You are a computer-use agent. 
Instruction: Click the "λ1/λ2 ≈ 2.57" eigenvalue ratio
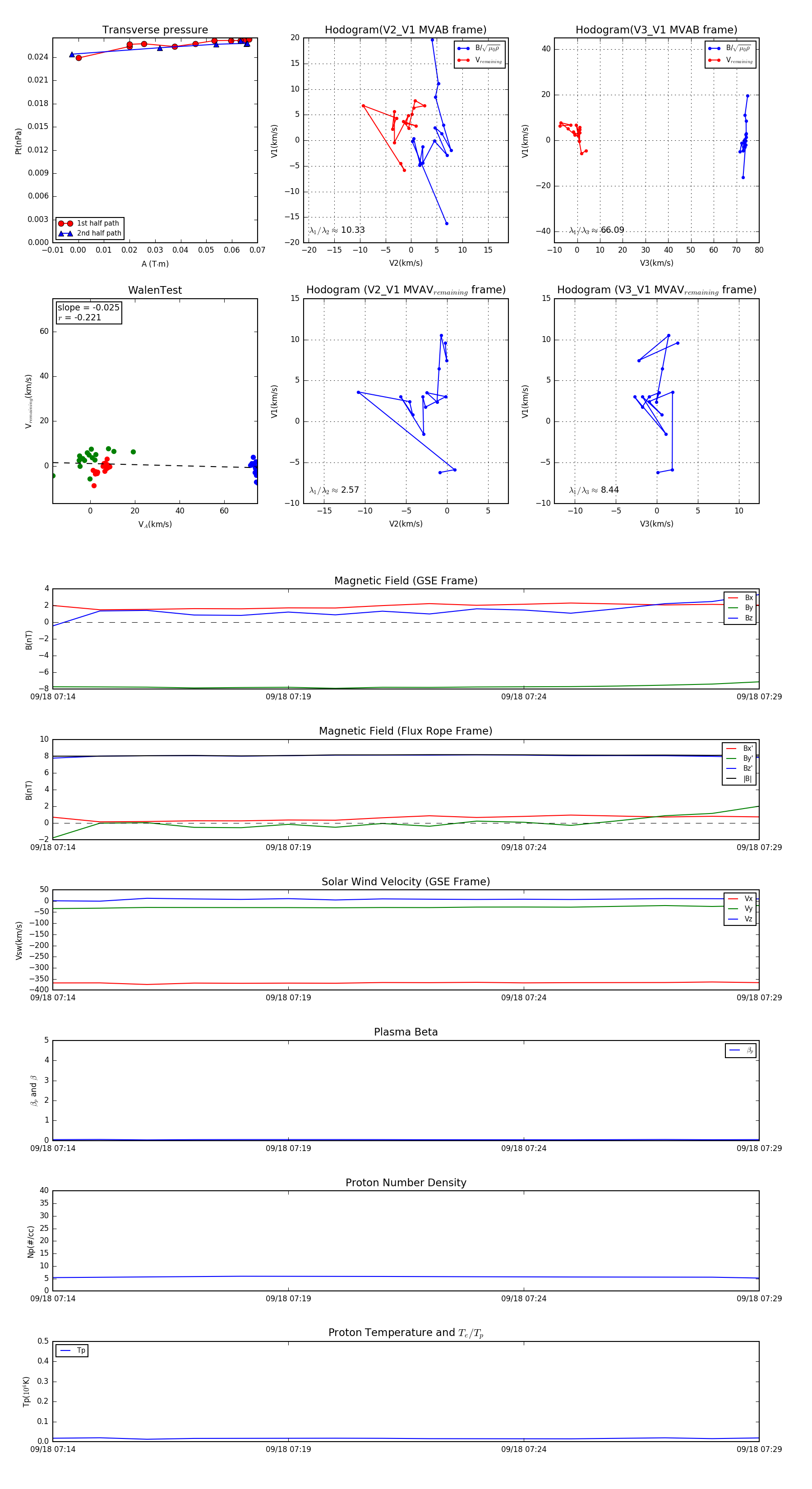coord(334,490)
